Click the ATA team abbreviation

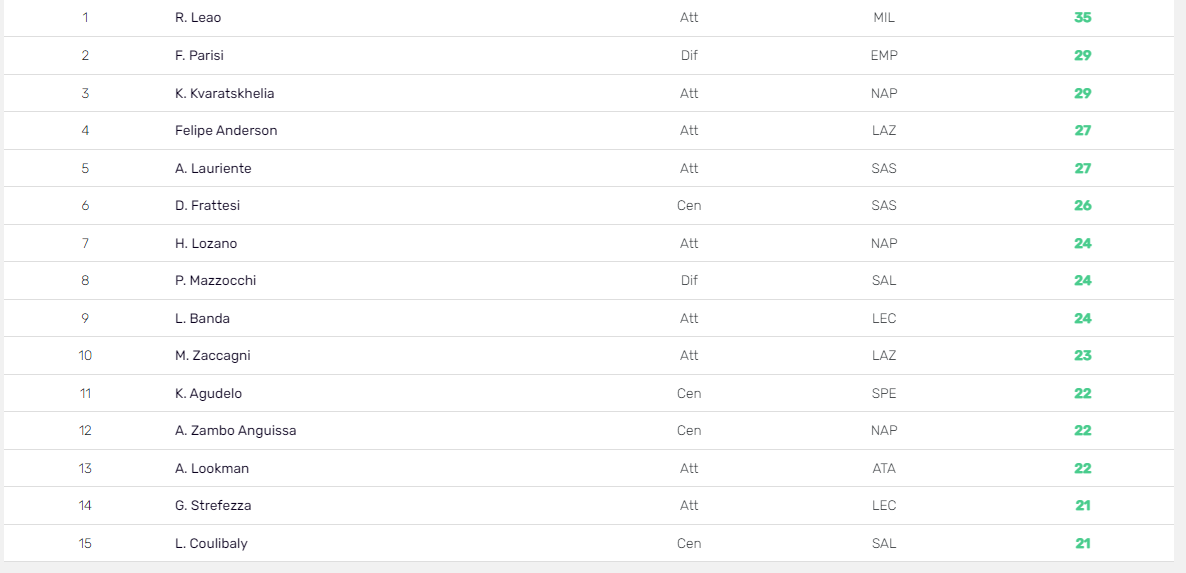(883, 468)
